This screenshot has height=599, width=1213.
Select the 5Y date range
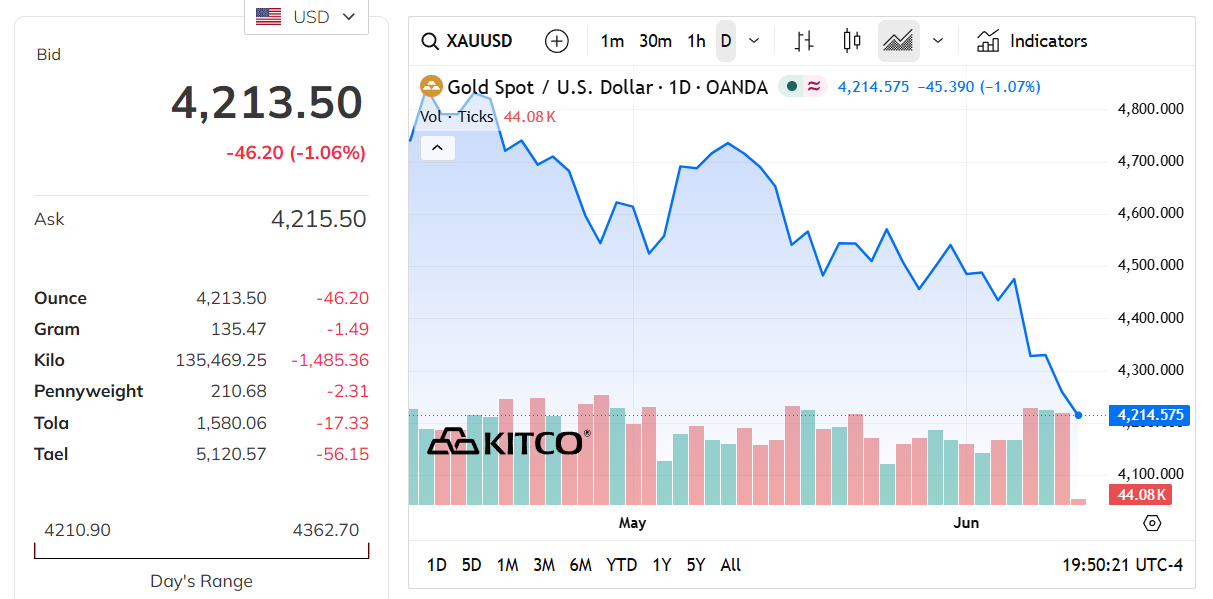pyautogui.click(x=696, y=565)
